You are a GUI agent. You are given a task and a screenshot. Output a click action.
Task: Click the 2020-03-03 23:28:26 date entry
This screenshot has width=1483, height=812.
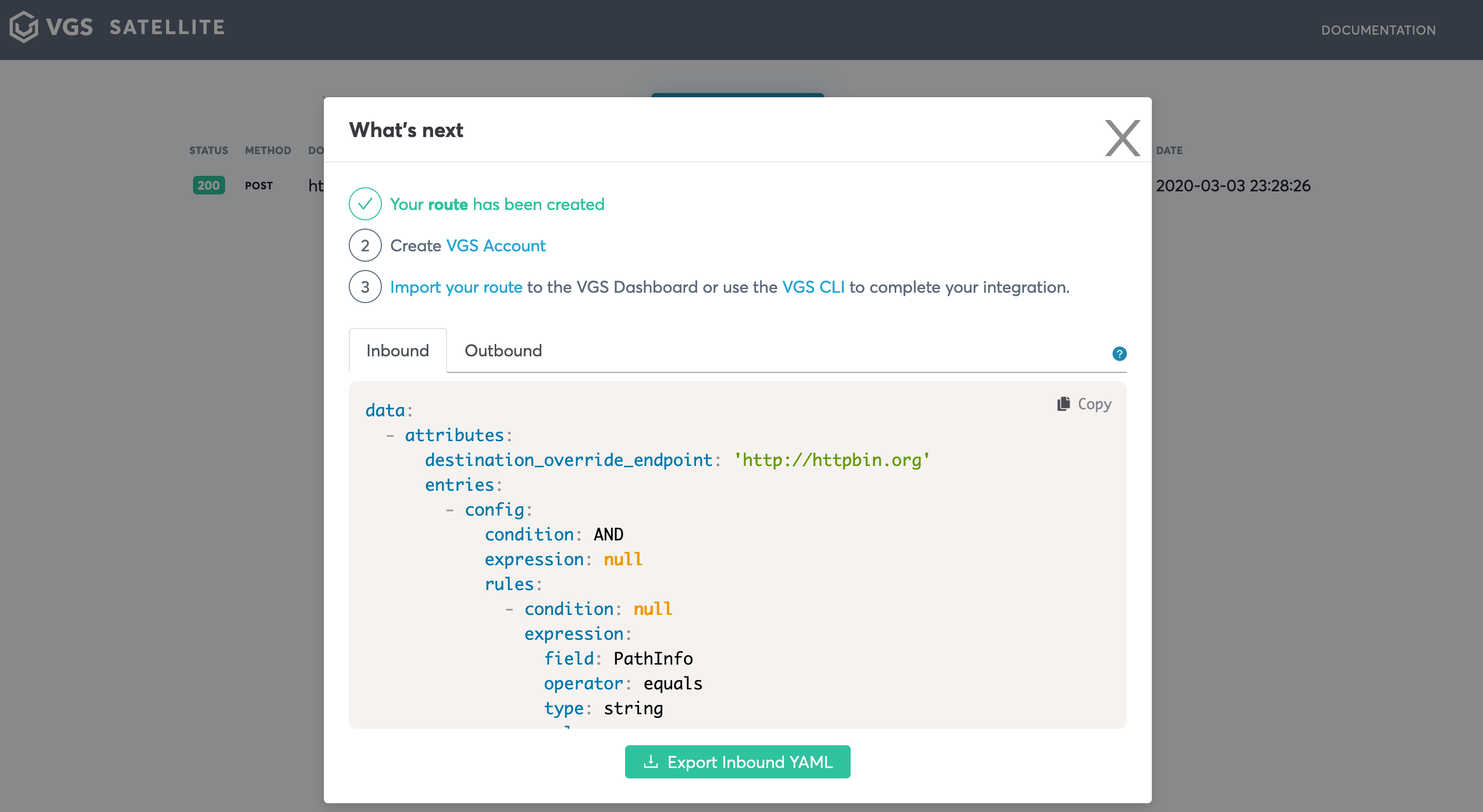[x=1233, y=185]
